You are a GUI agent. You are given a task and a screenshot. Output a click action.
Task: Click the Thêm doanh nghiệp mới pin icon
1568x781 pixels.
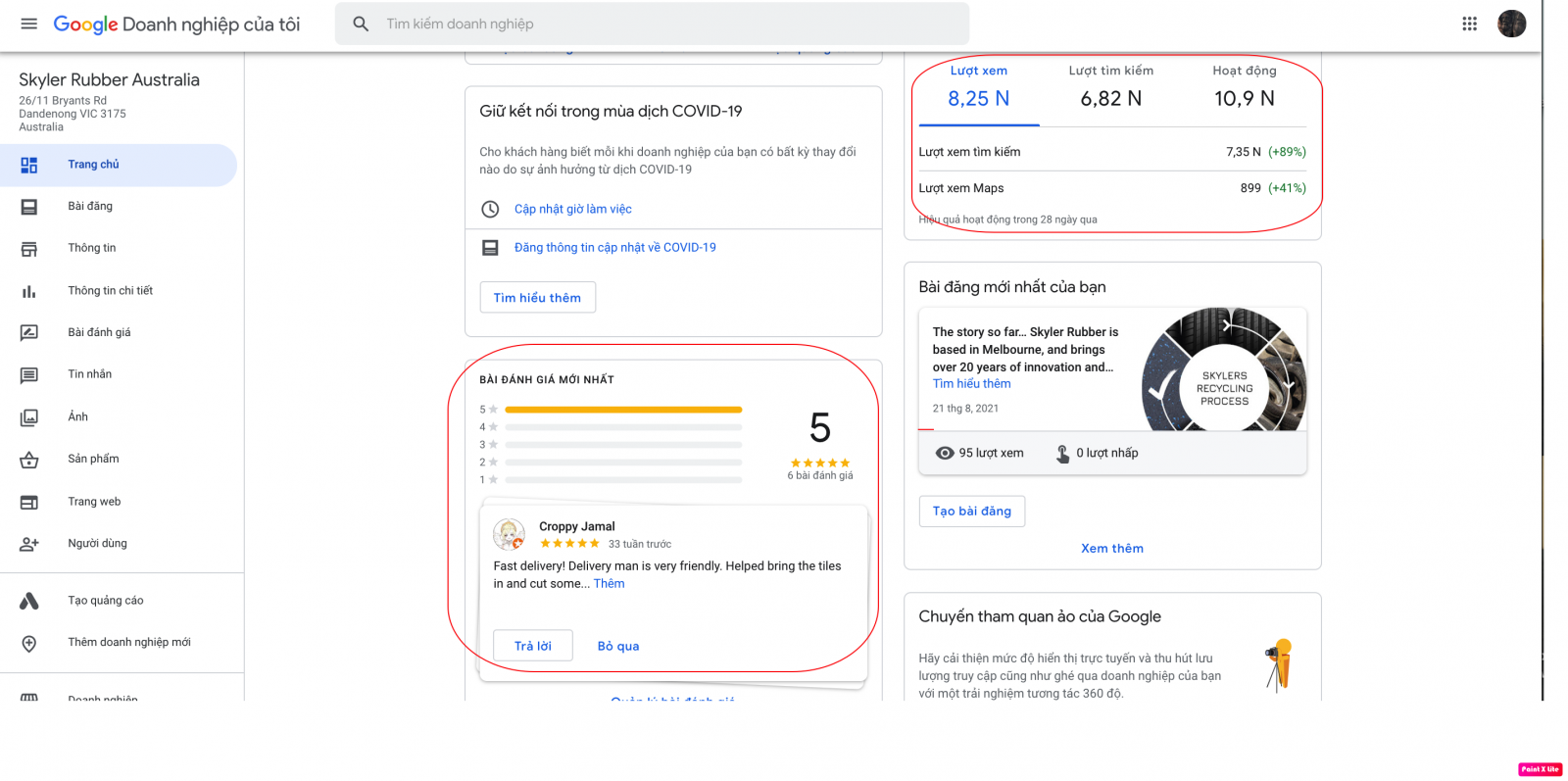click(x=29, y=643)
